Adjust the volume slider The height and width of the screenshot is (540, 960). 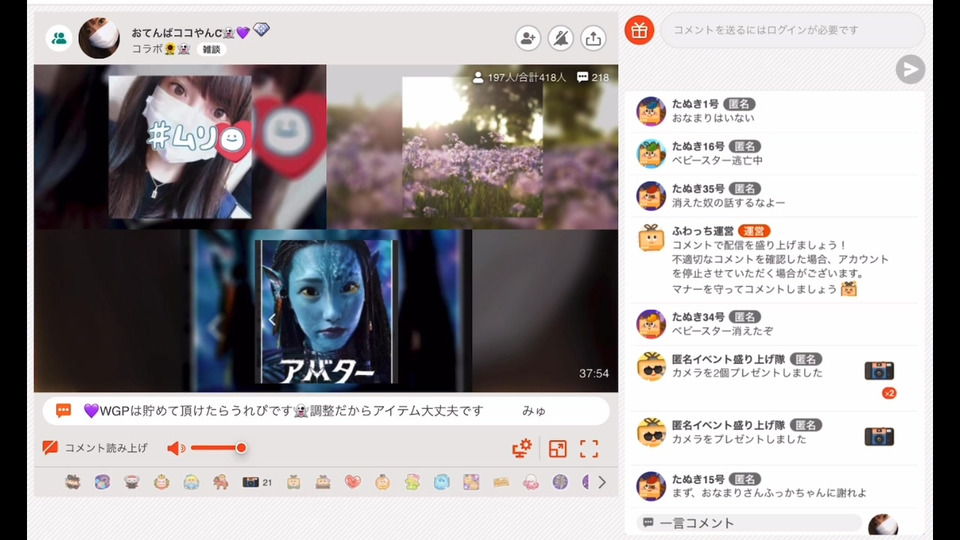[x=219, y=448]
